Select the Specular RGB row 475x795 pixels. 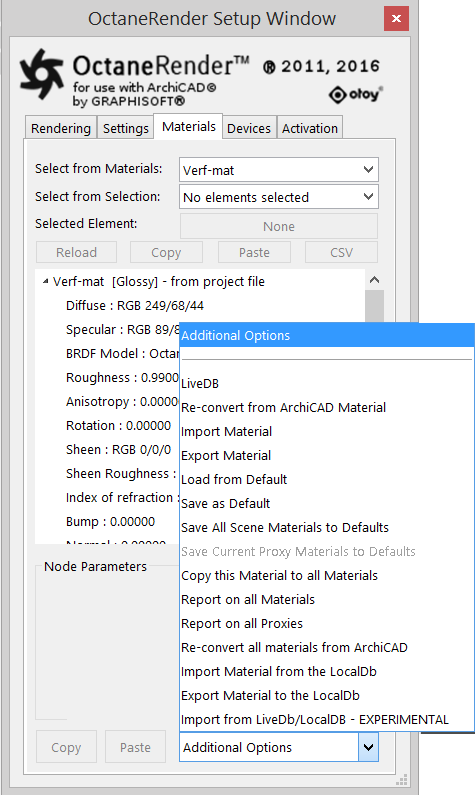click(x=122, y=330)
